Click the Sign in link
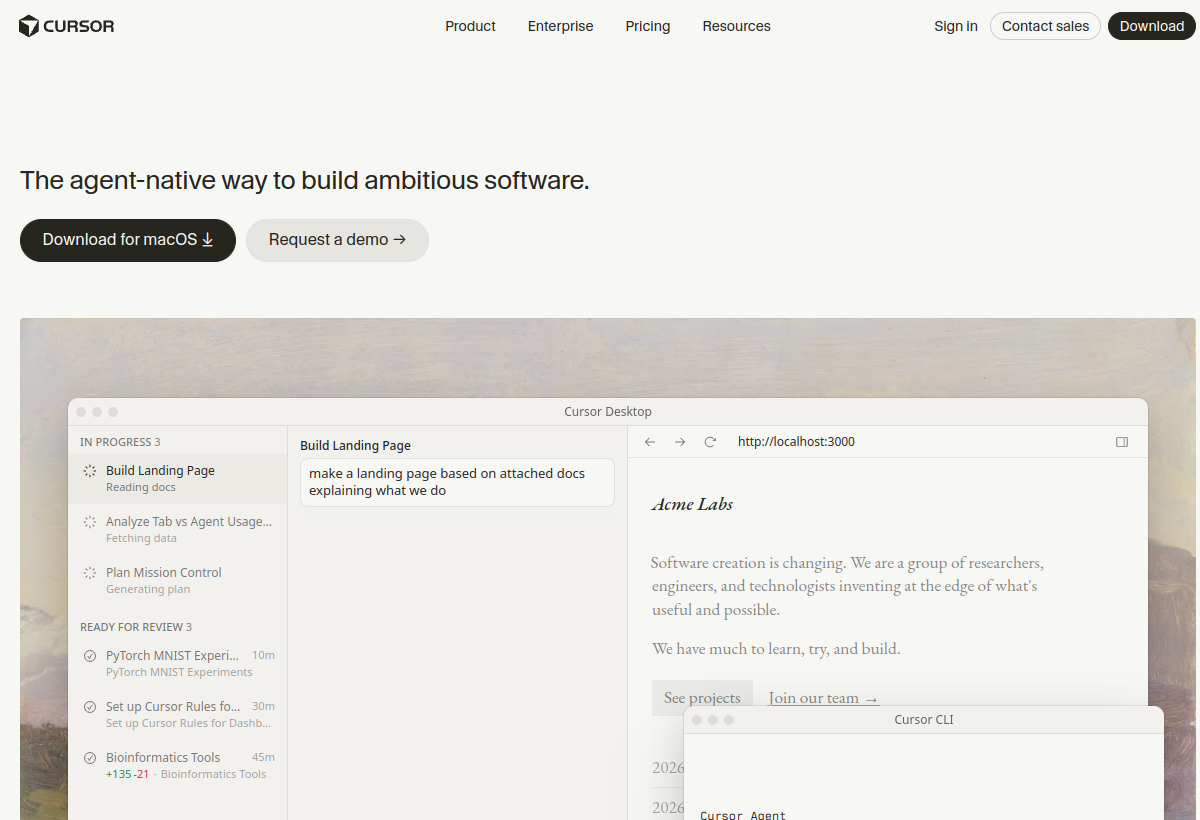This screenshot has height=820, width=1200. 956,26
